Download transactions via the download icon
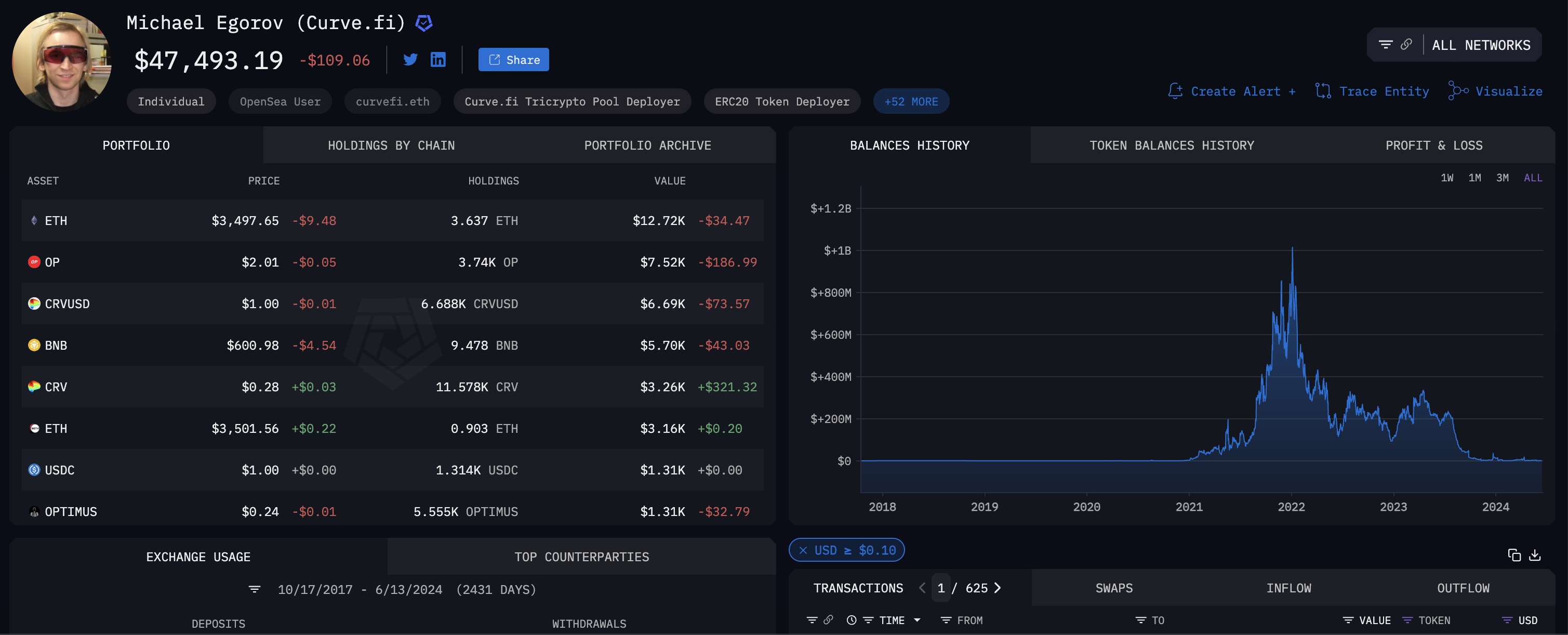 point(1535,554)
